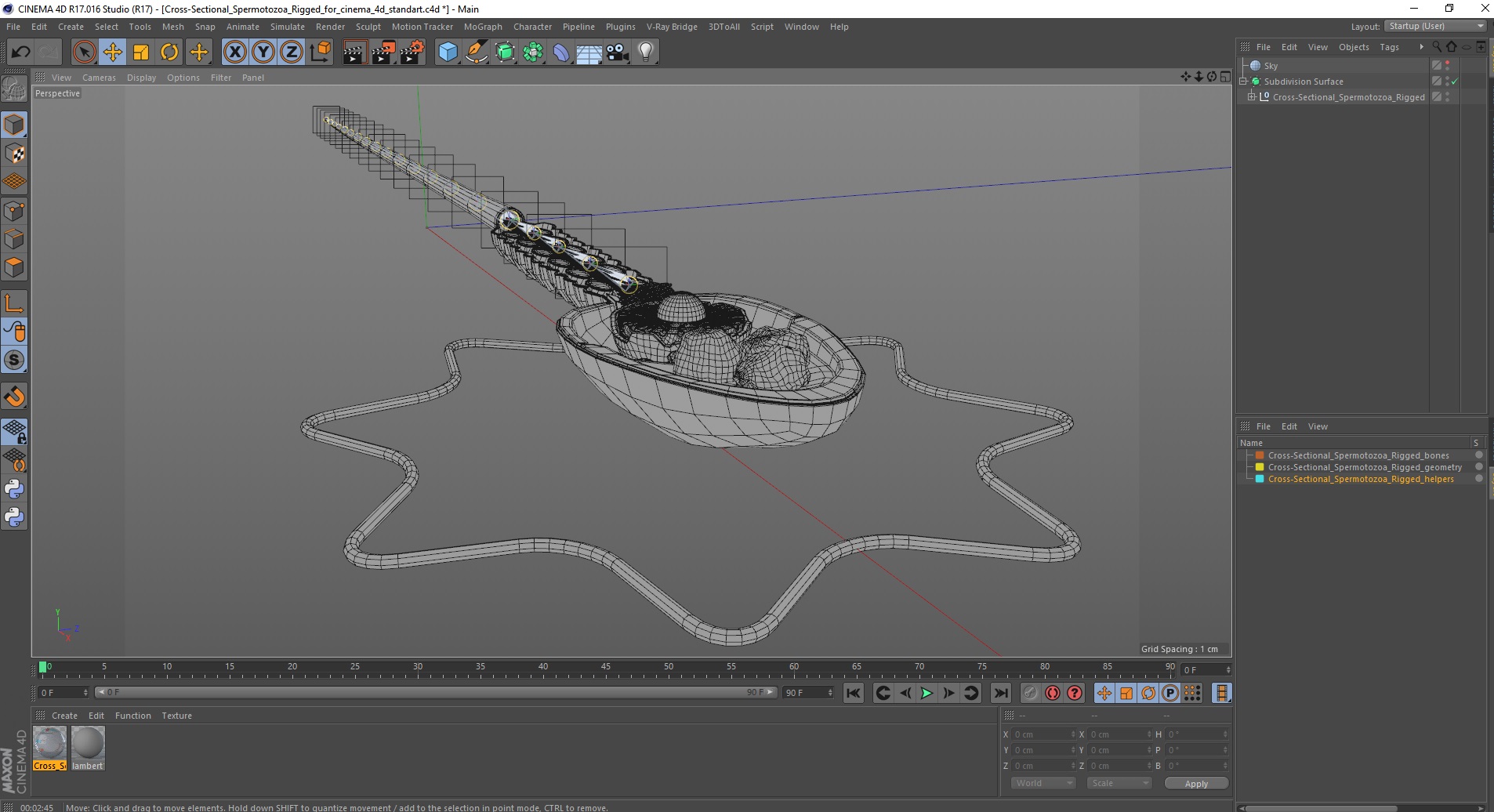
Task: Open viewport Cameras menu
Action: coord(99,78)
